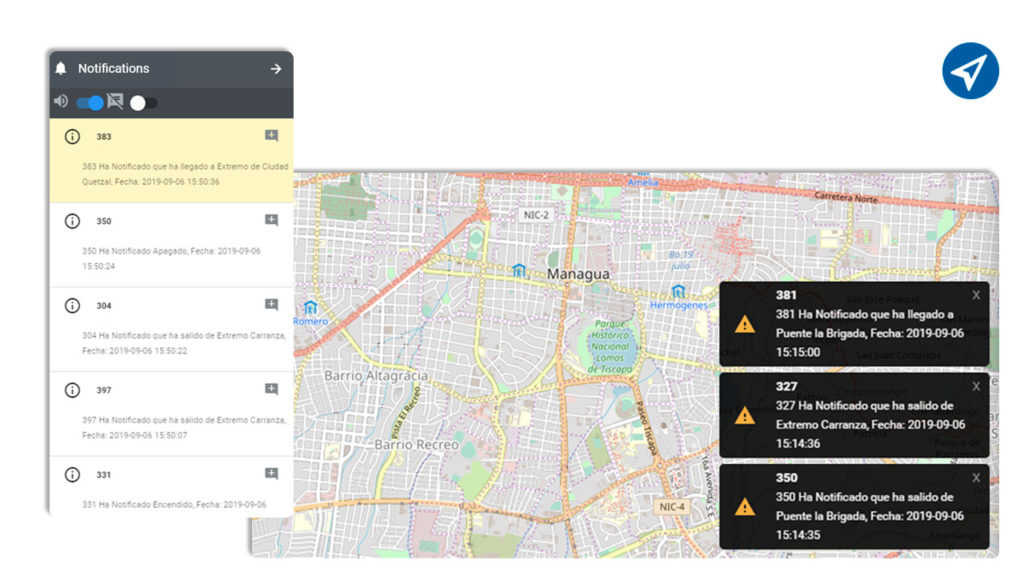Add a comment to notification 331

272,473
